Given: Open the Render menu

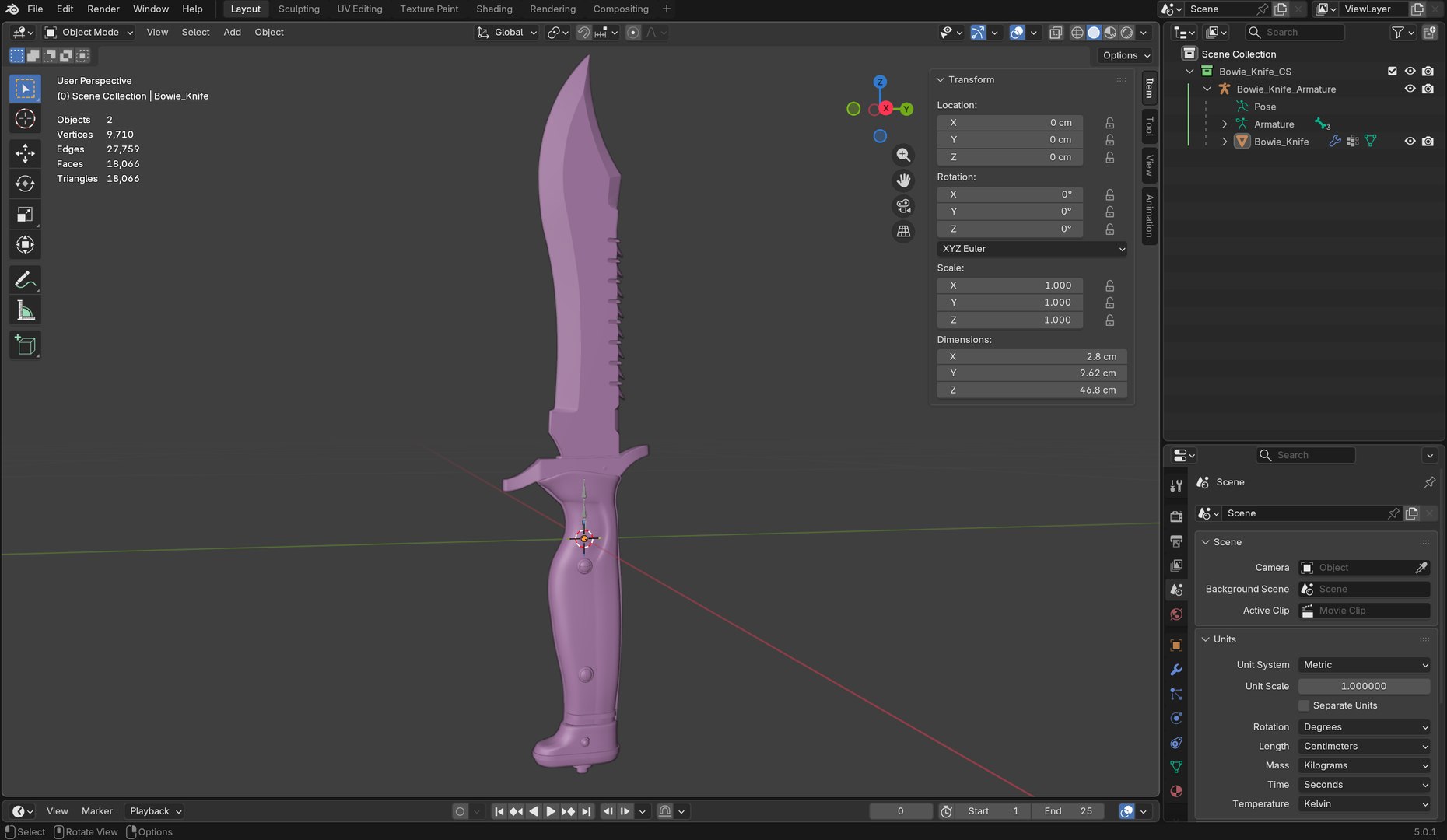Looking at the screenshot, I should 103,9.
